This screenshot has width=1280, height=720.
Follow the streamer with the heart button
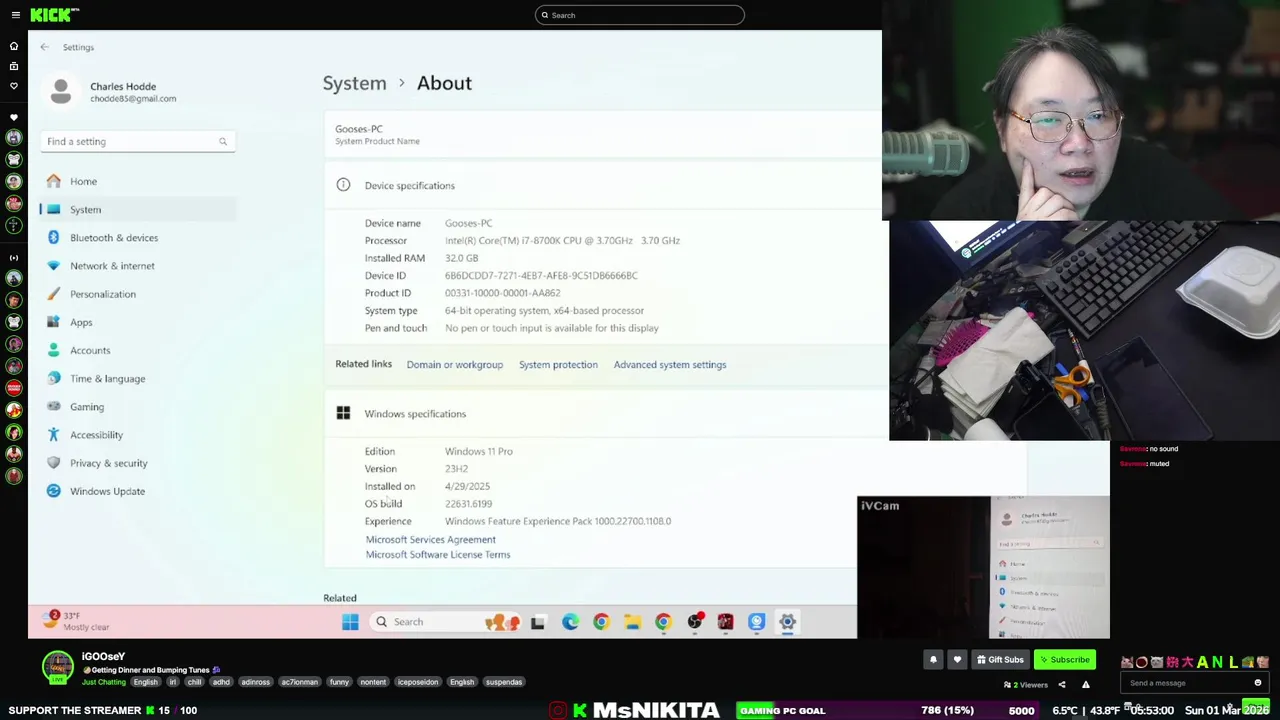click(957, 660)
